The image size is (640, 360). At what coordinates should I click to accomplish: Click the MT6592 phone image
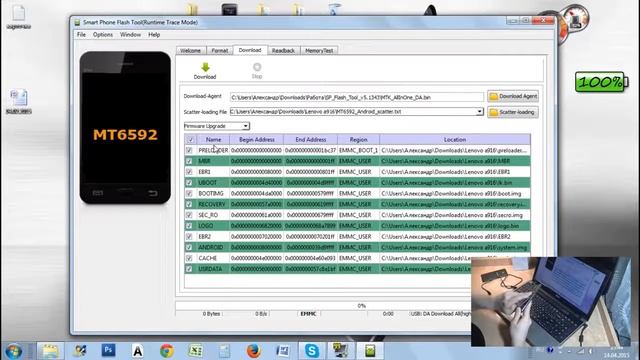point(125,128)
